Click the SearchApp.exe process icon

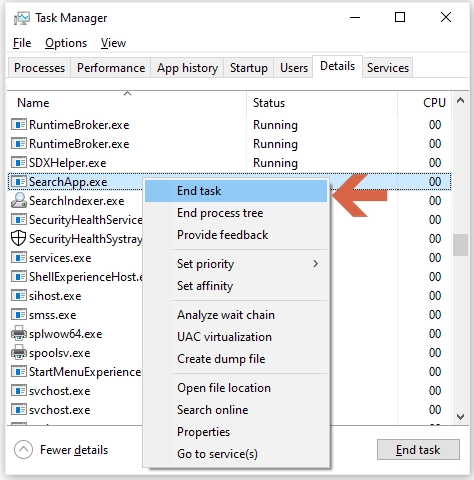pos(19,182)
